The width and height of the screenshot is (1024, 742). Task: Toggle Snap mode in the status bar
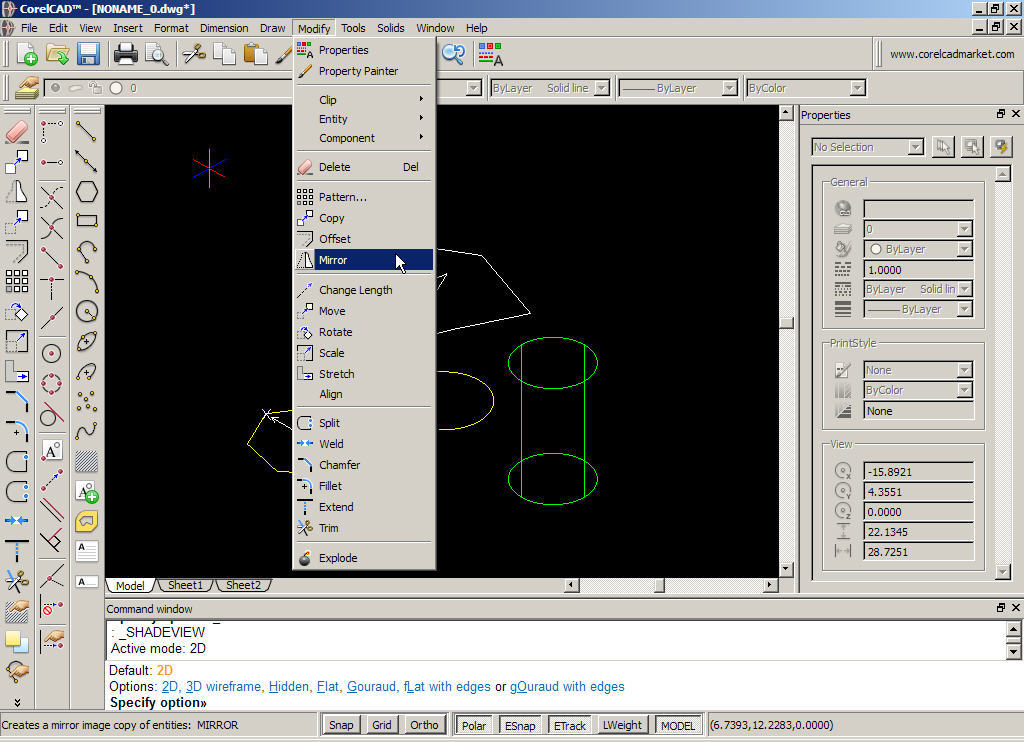click(341, 724)
